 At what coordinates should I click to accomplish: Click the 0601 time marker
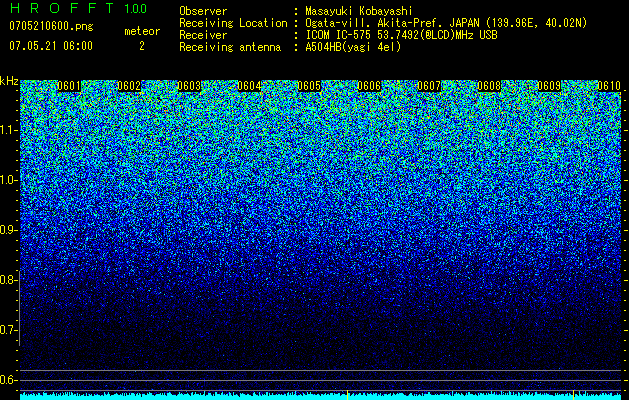click(x=69, y=86)
